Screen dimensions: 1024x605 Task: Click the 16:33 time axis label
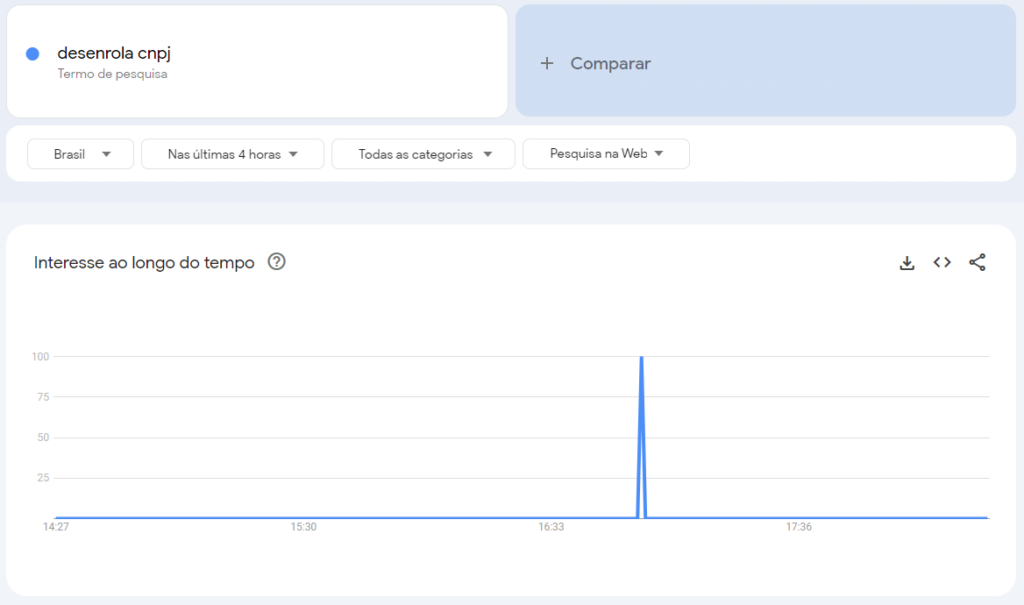tap(551, 527)
